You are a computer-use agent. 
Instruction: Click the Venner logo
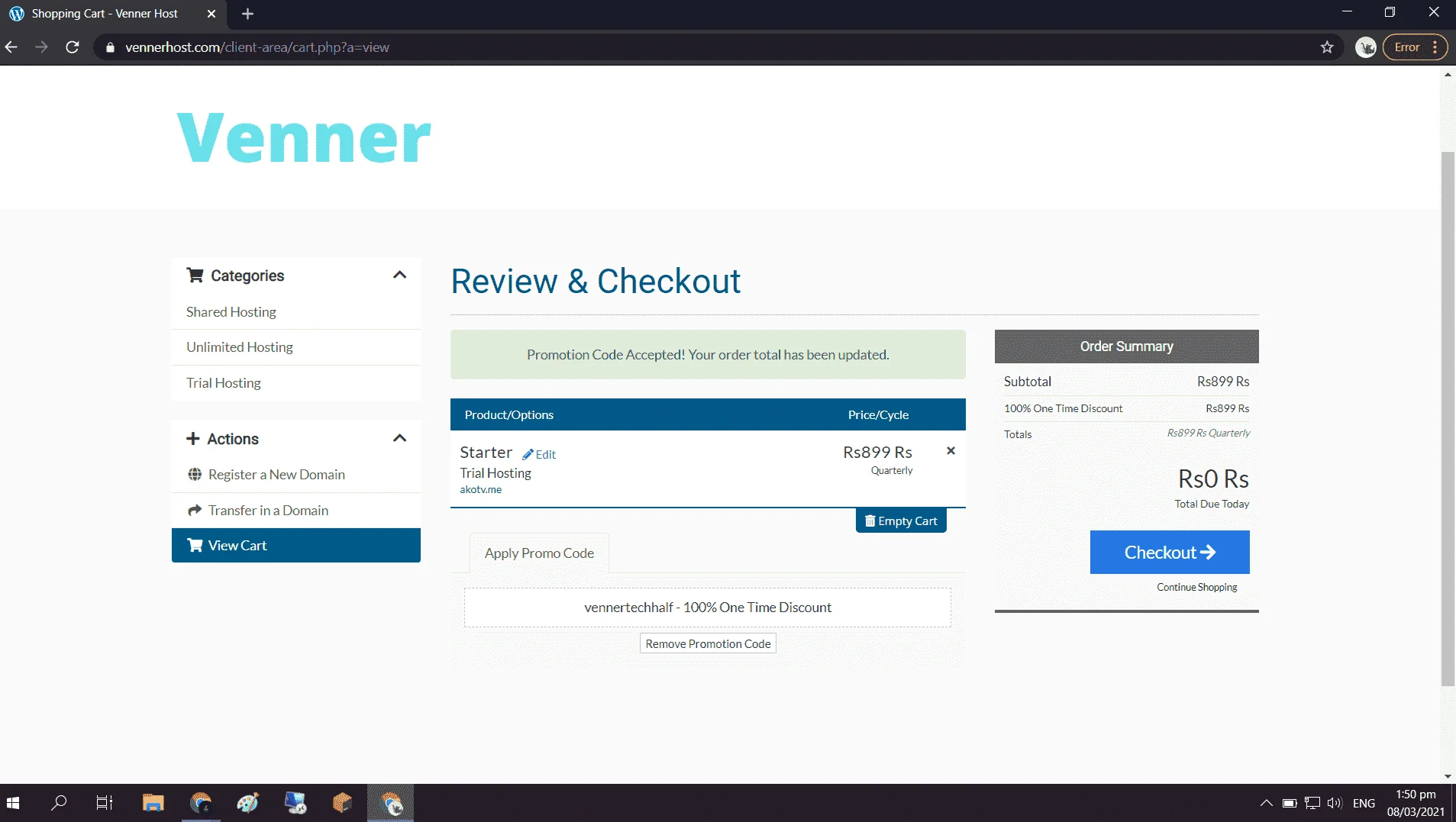point(304,138)
